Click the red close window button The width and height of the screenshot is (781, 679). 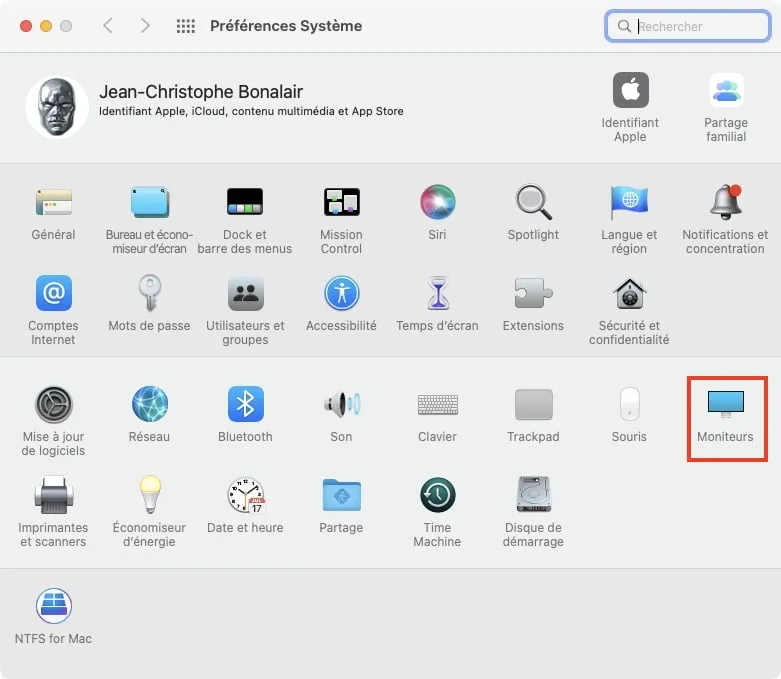[26, 26]
